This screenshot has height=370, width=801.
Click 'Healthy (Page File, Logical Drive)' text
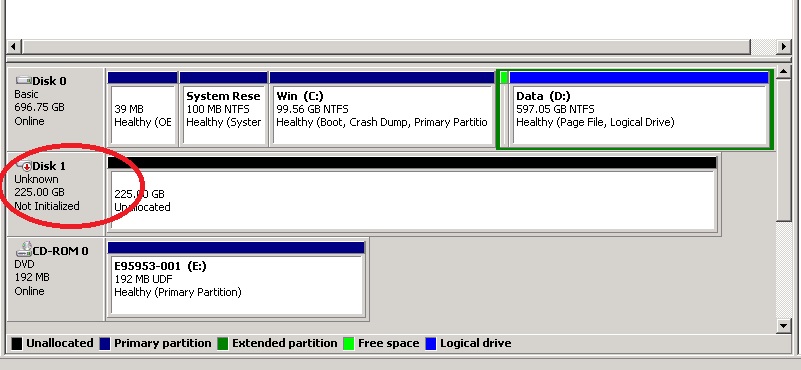[x=595, y=122]
